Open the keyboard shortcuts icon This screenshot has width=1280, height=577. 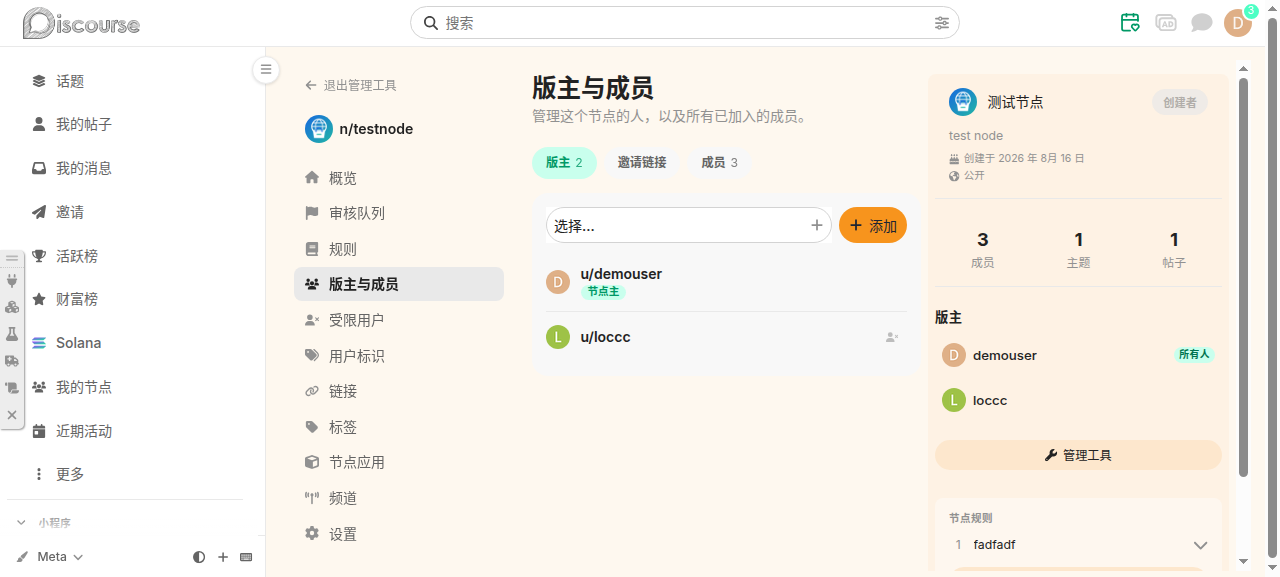(246, 557)
